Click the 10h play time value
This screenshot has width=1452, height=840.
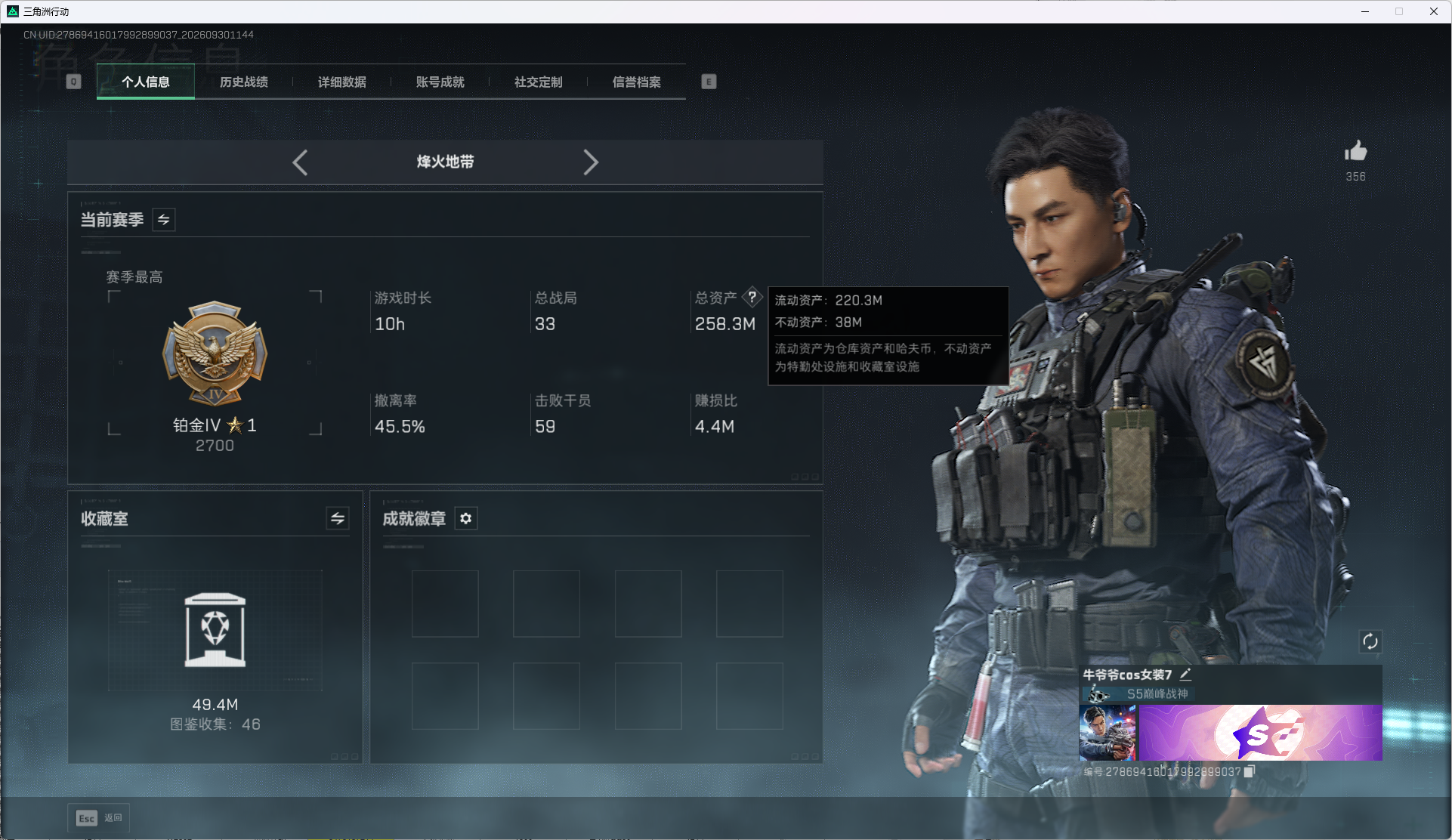(390, 324)
